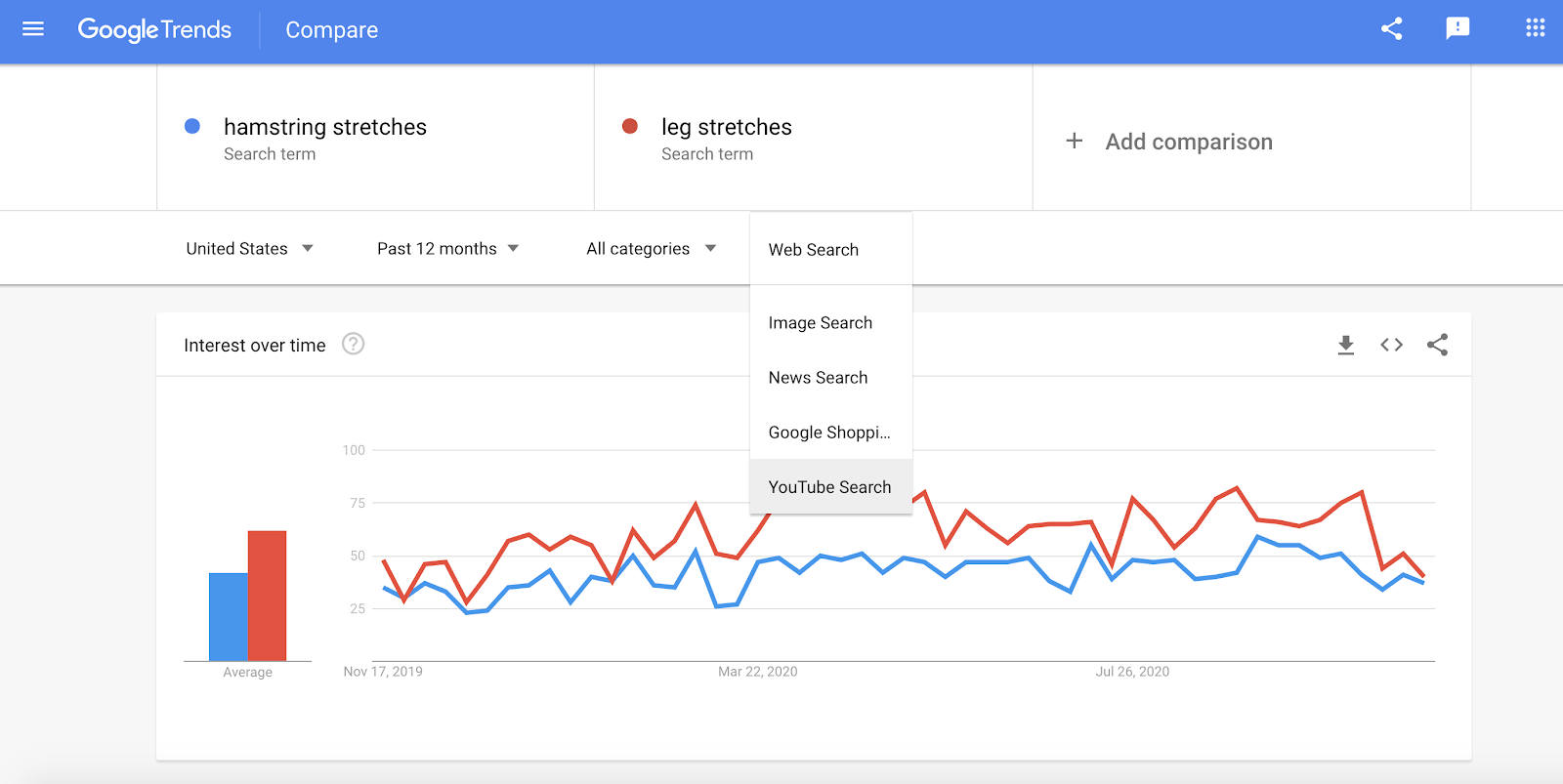Open the Interest over time help icon

(x=353, y=344)
